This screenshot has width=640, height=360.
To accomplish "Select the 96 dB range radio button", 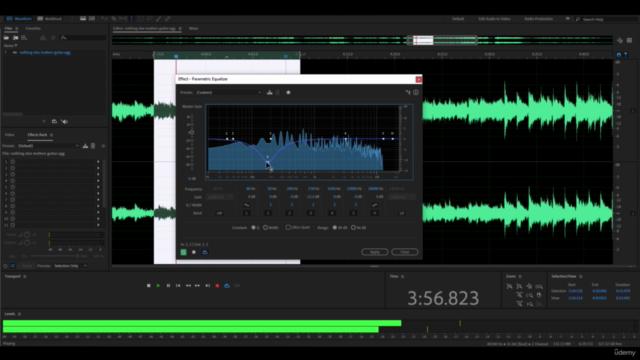I will pos(353,227).
